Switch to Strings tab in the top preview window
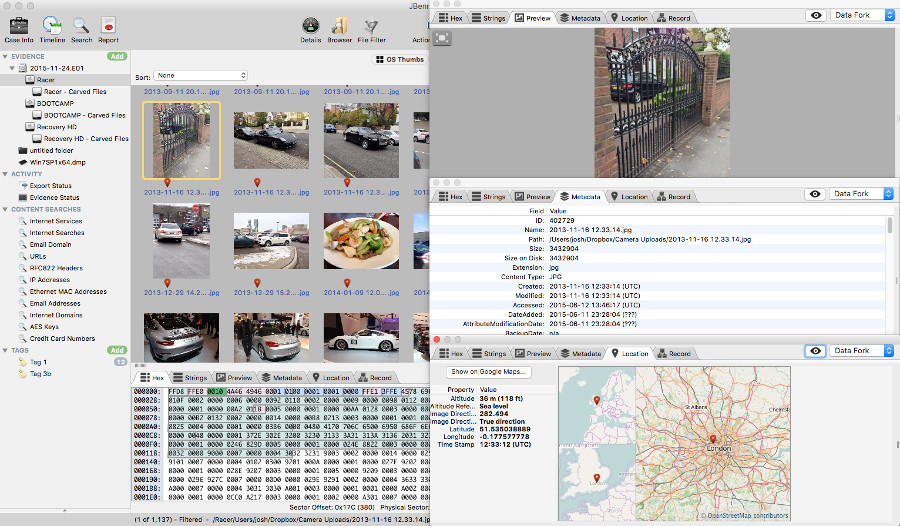900x526 pixels. tap(489, 17)
